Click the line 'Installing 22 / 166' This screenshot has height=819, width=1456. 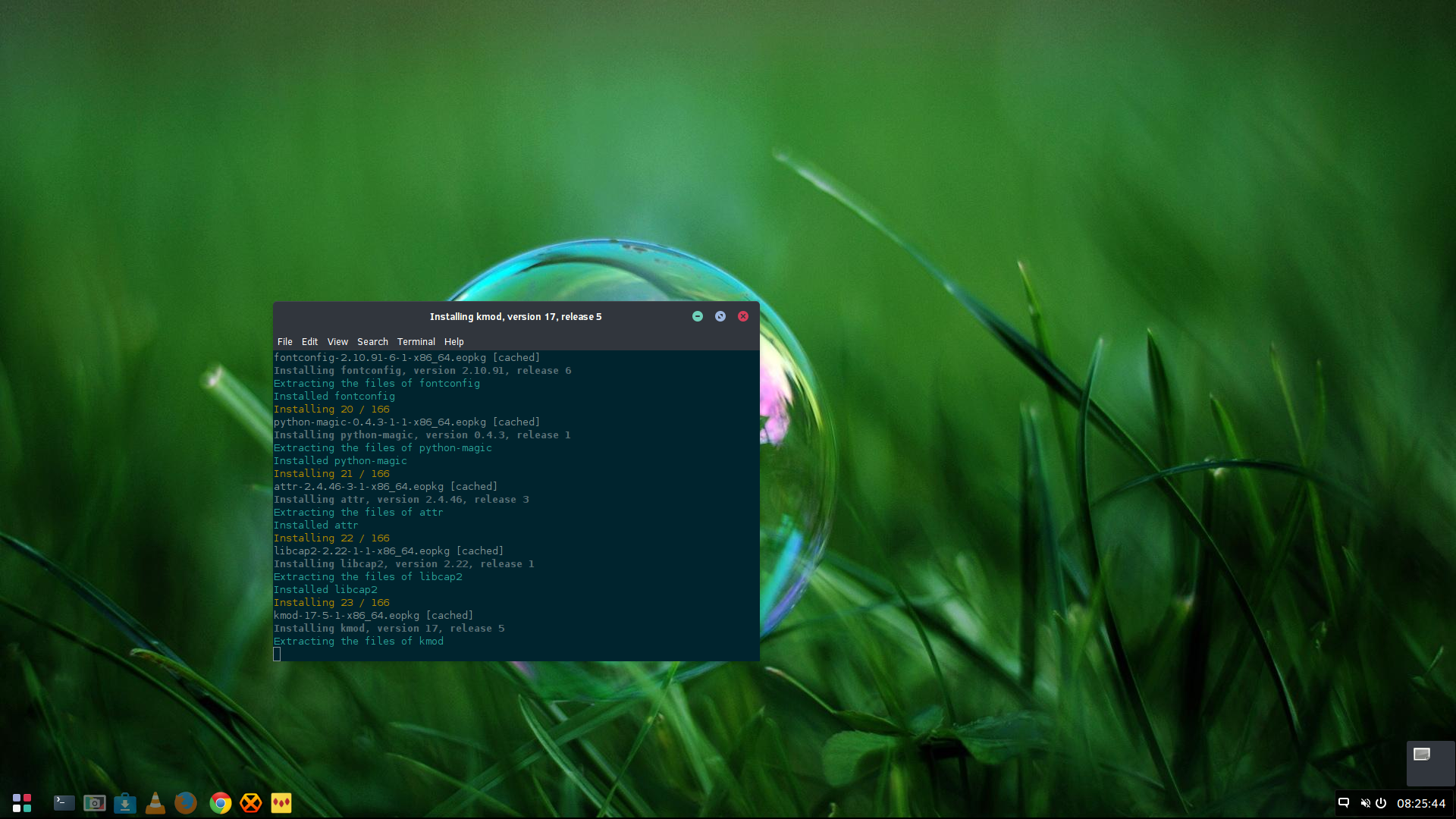click(331, 538)
